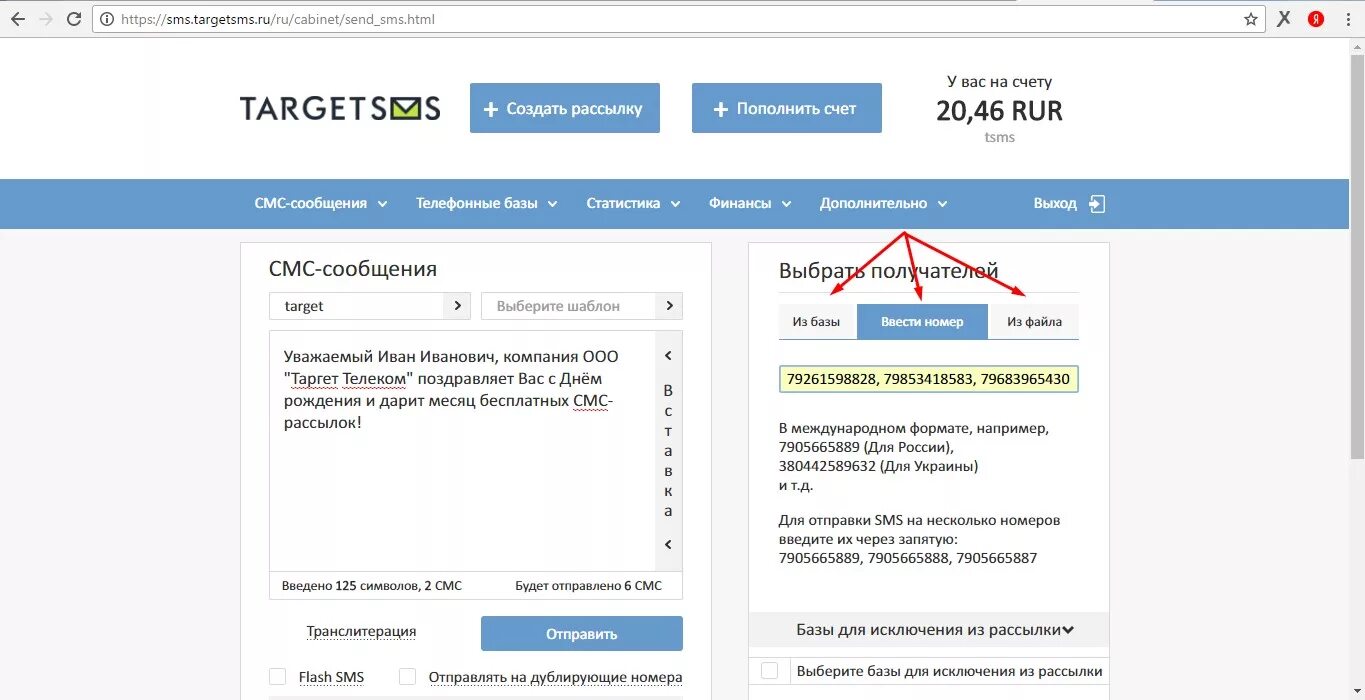Click the Пополнить счет button

click(x=787, y=108)
